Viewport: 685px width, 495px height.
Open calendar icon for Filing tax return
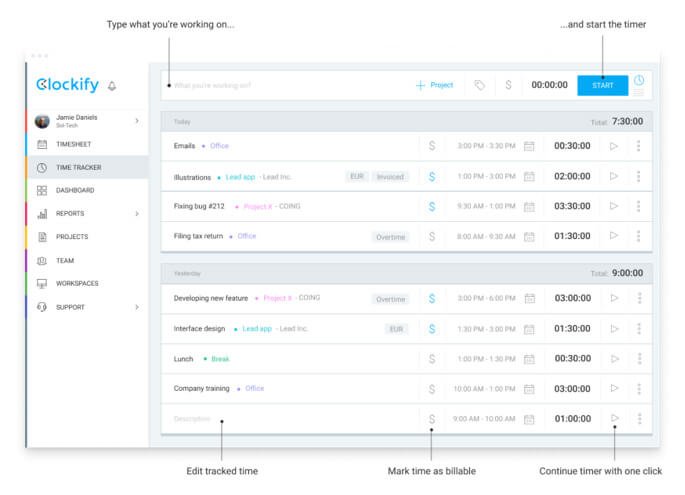pyautogui.click(x=529, y=237)
